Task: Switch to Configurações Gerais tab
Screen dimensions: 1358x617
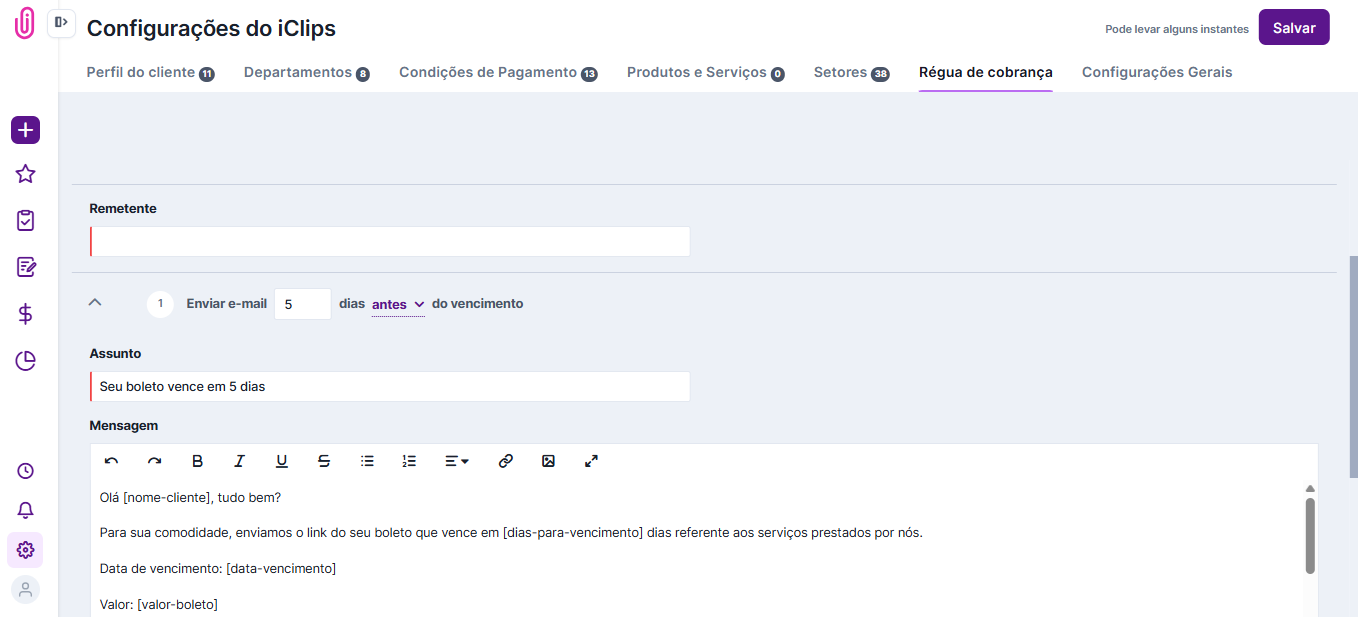Action: click(1157, 73)
